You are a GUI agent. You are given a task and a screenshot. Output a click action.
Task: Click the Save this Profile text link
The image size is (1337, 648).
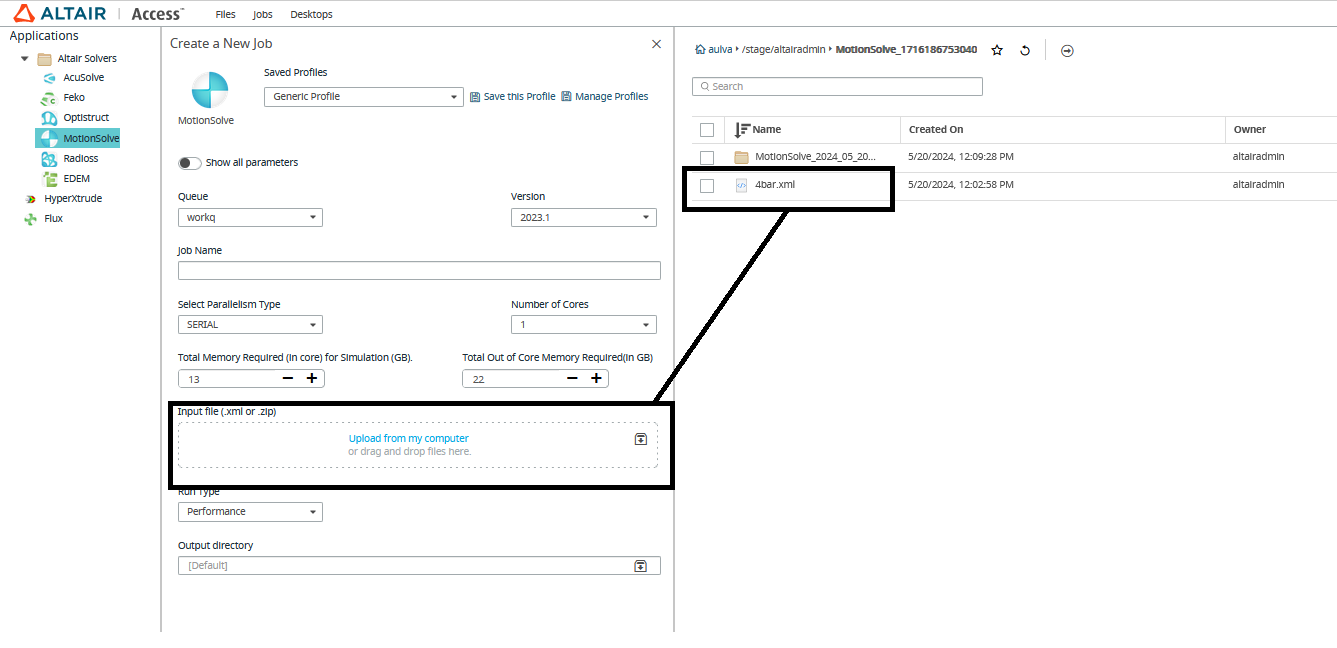coord(519,96)
